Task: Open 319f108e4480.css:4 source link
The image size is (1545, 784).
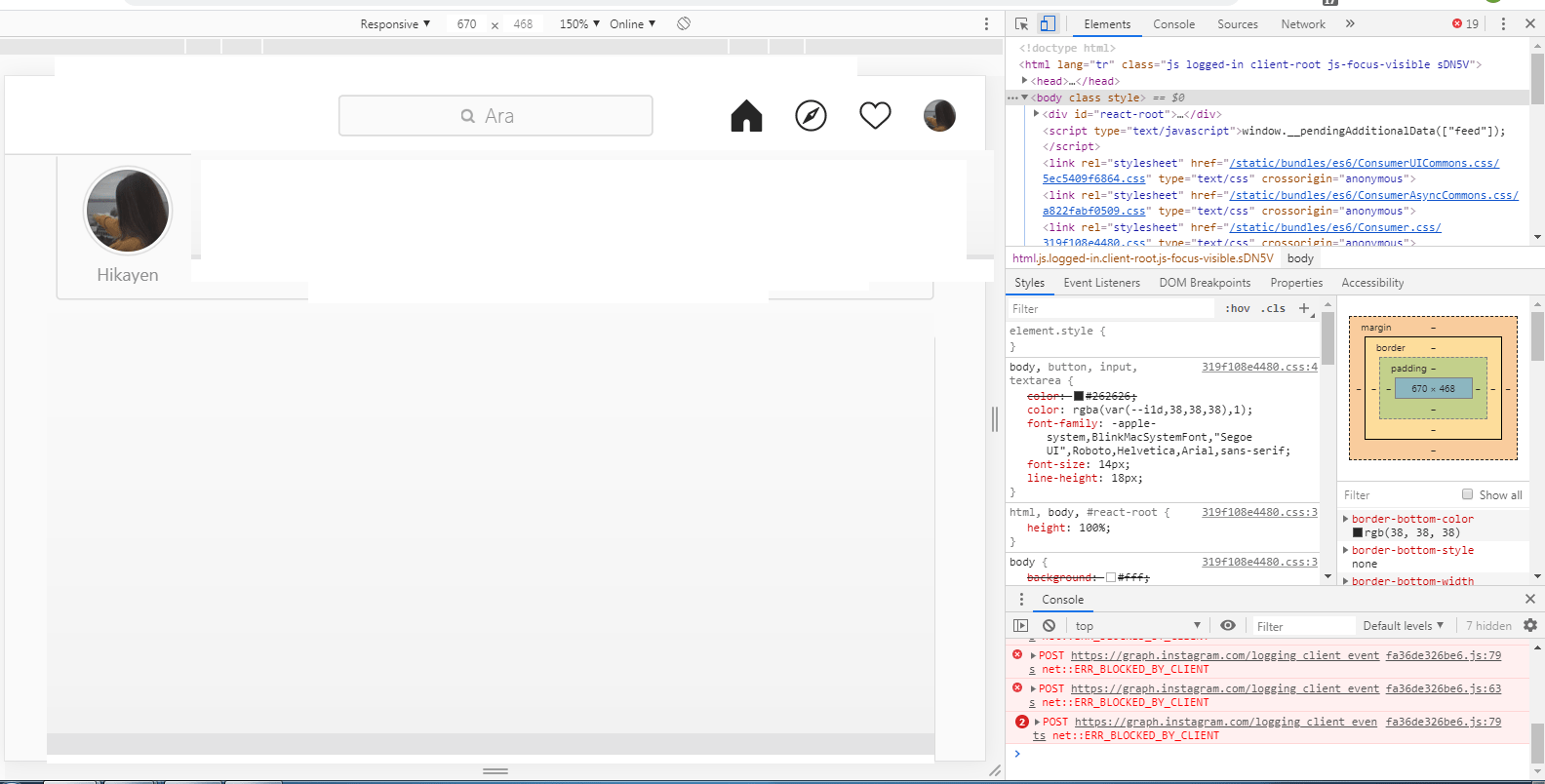Action: (x=1259, y=367)
